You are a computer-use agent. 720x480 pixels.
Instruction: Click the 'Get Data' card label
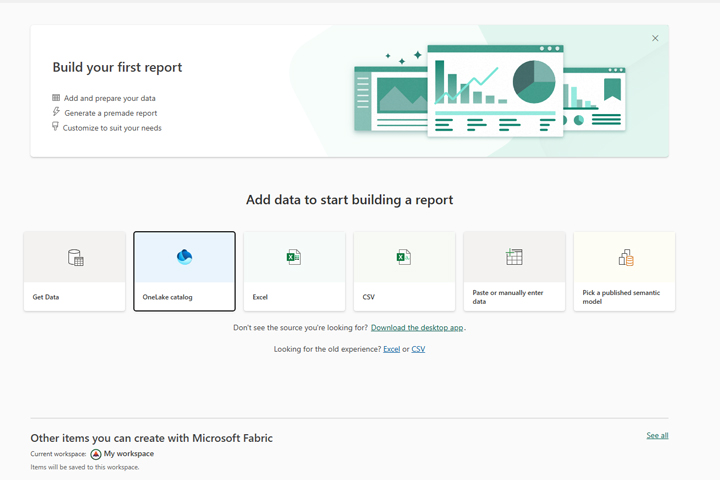46,297
